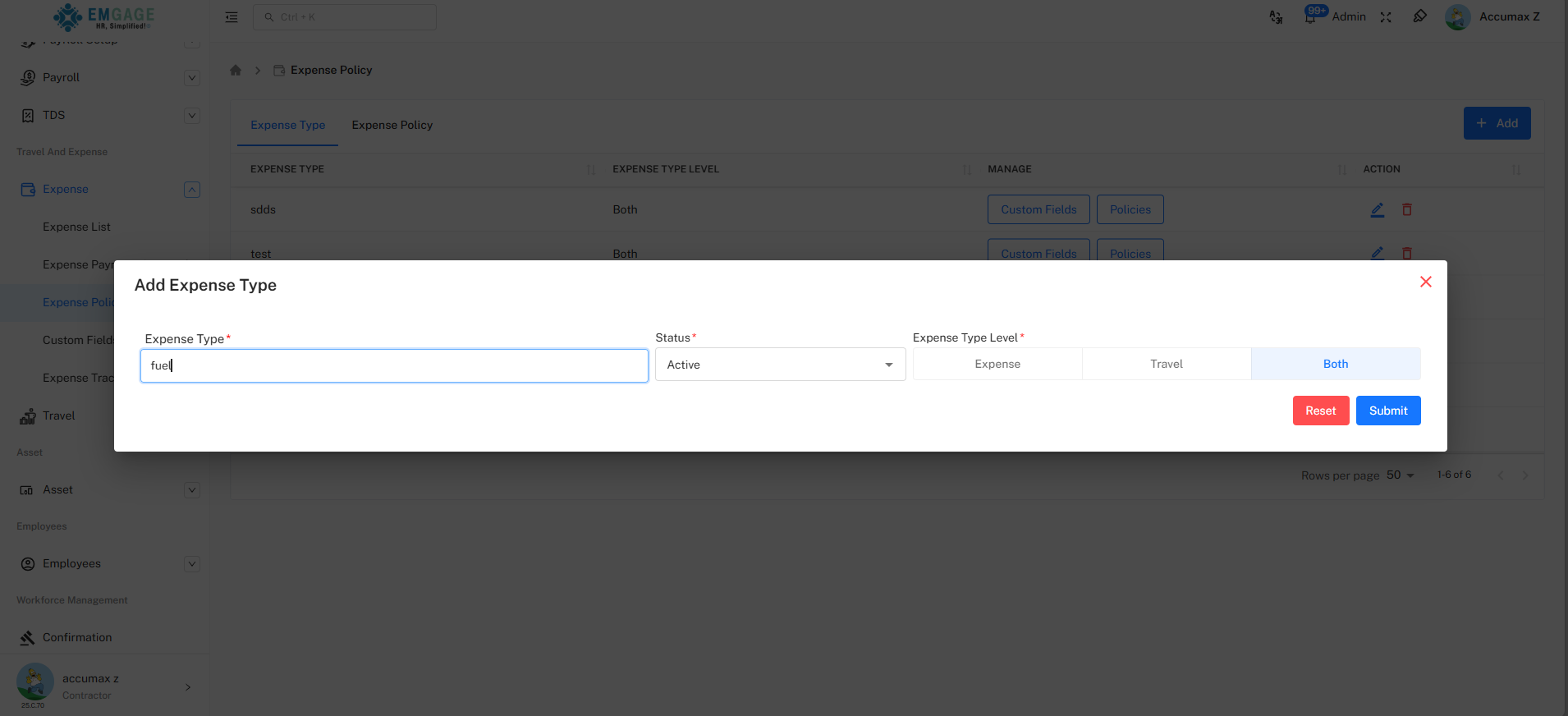The width and height of the screenshot is (1568, 716).
Task: Click the Expense Type text input
Action: click(x=394, y=365)
